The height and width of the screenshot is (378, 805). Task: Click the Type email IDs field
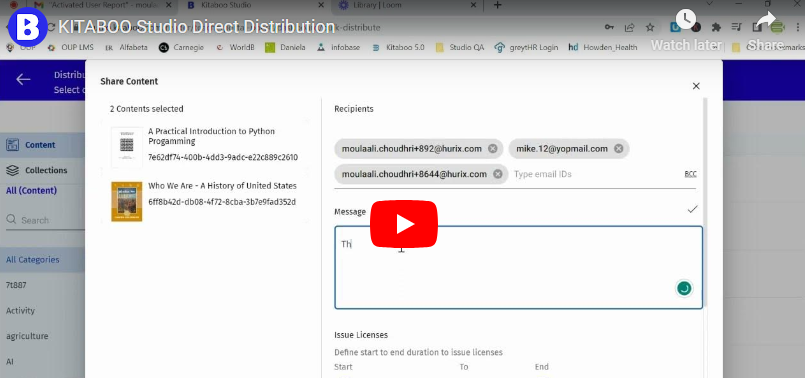tap(596, 174)
